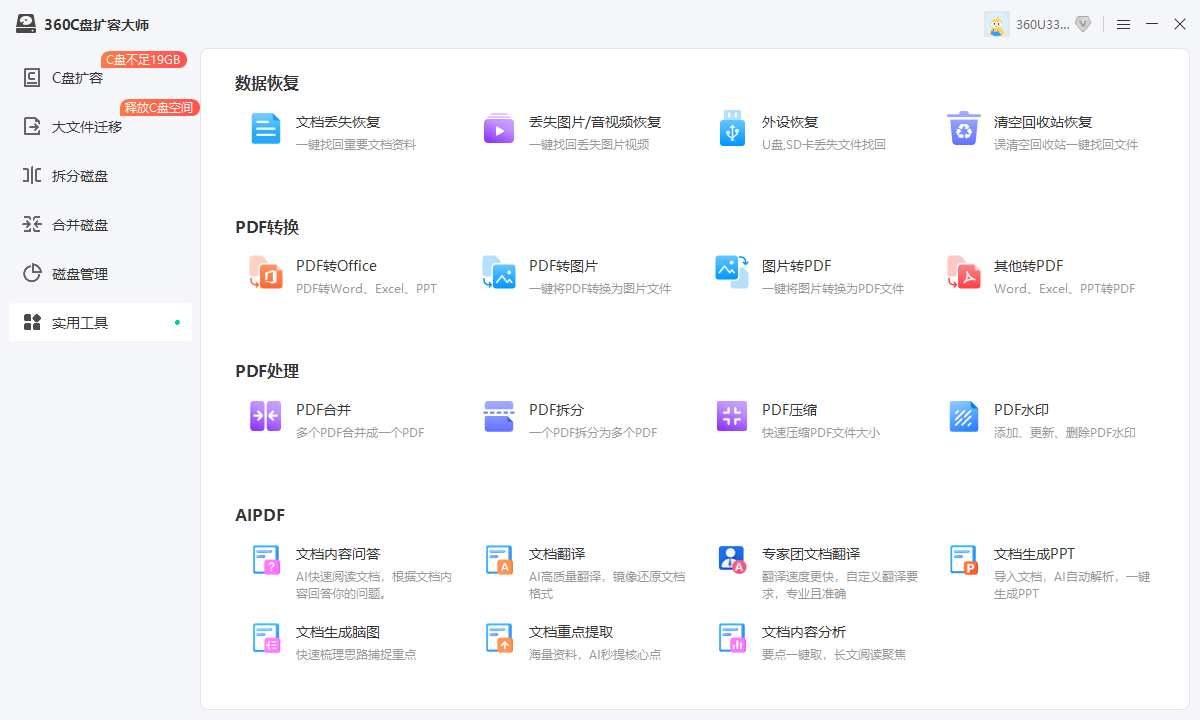
Task: Click the text Word、Excel、PPT转PDF
Action: [x=1064, y=289]
